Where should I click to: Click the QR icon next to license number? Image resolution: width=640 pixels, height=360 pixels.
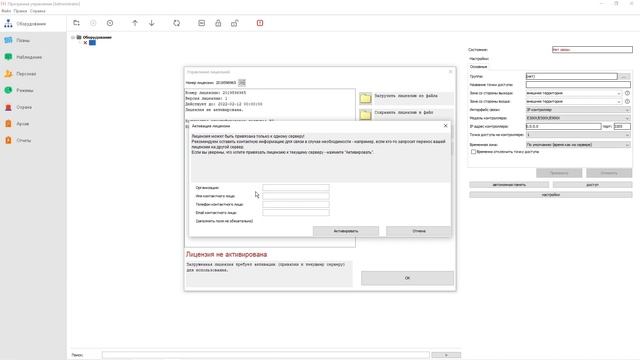tap(242, 83)
